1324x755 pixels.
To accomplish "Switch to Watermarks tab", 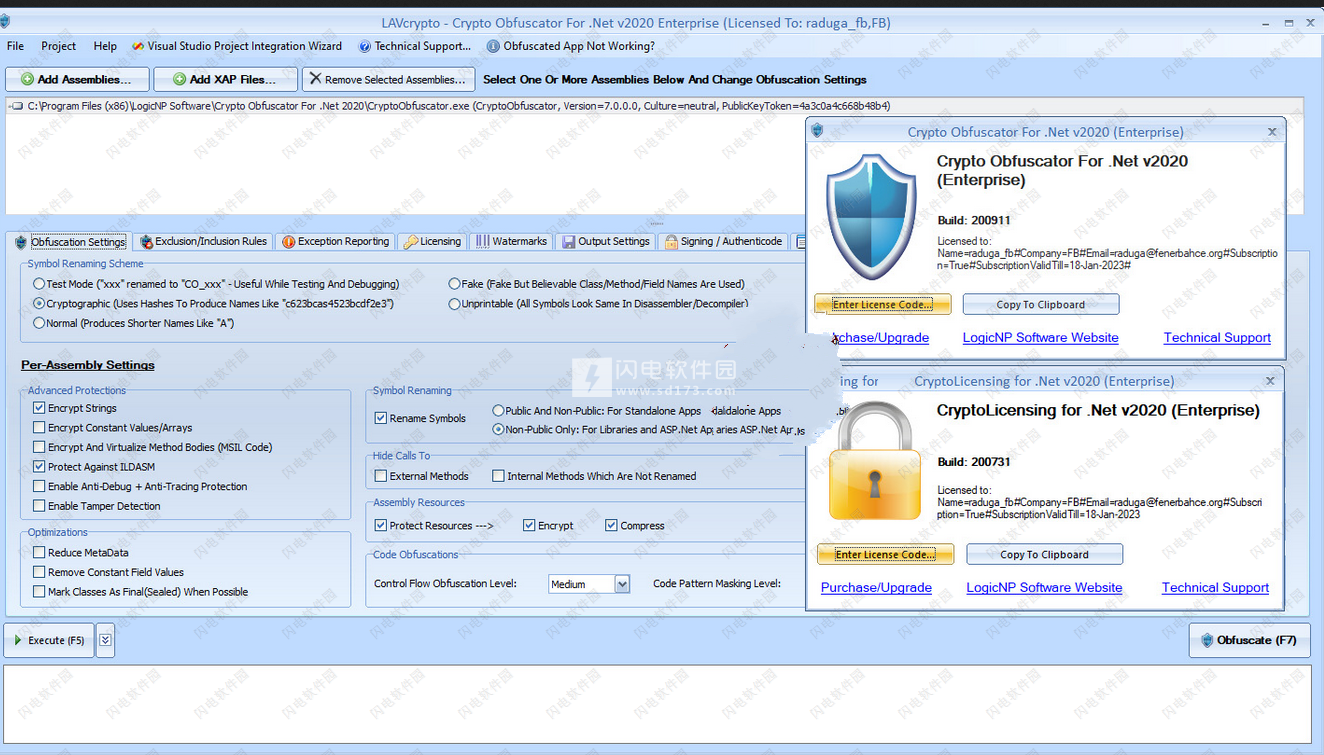I will [x=511, y=241].
